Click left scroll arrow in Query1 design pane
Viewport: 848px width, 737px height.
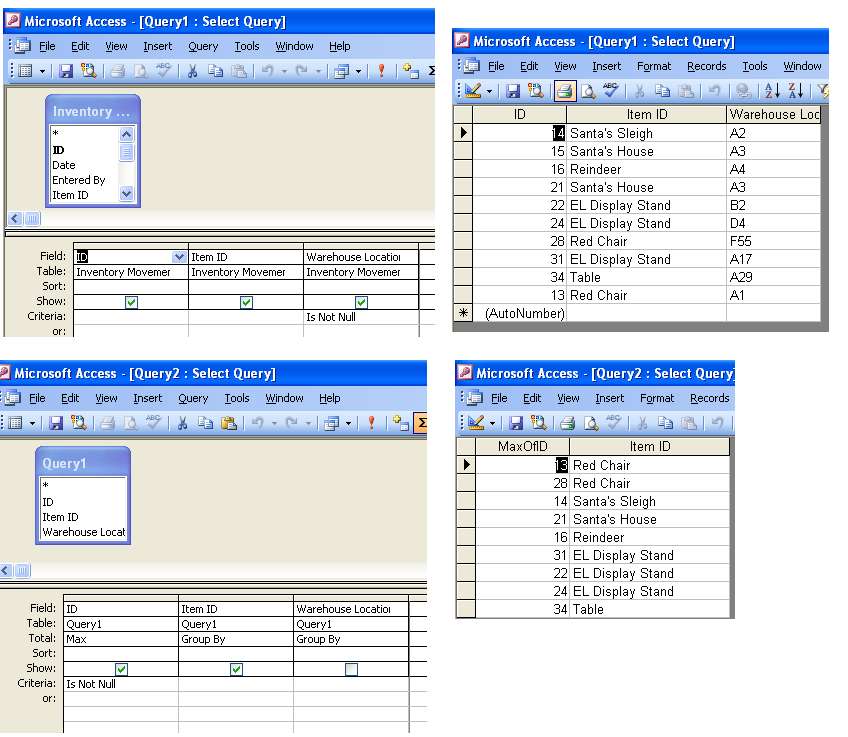[x=15, y=218]
